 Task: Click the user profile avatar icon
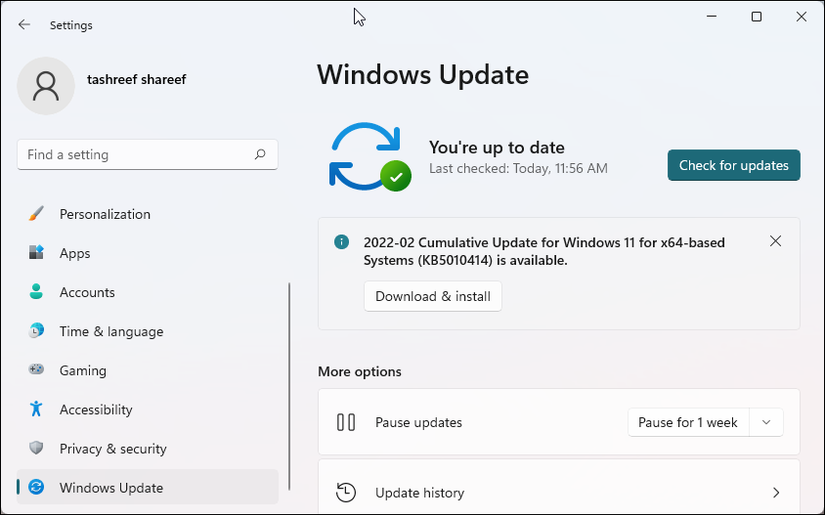point(46,86)
